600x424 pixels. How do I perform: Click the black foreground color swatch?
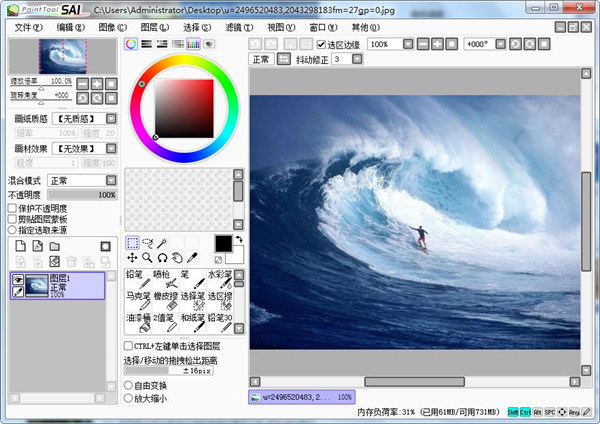point(223,244)
